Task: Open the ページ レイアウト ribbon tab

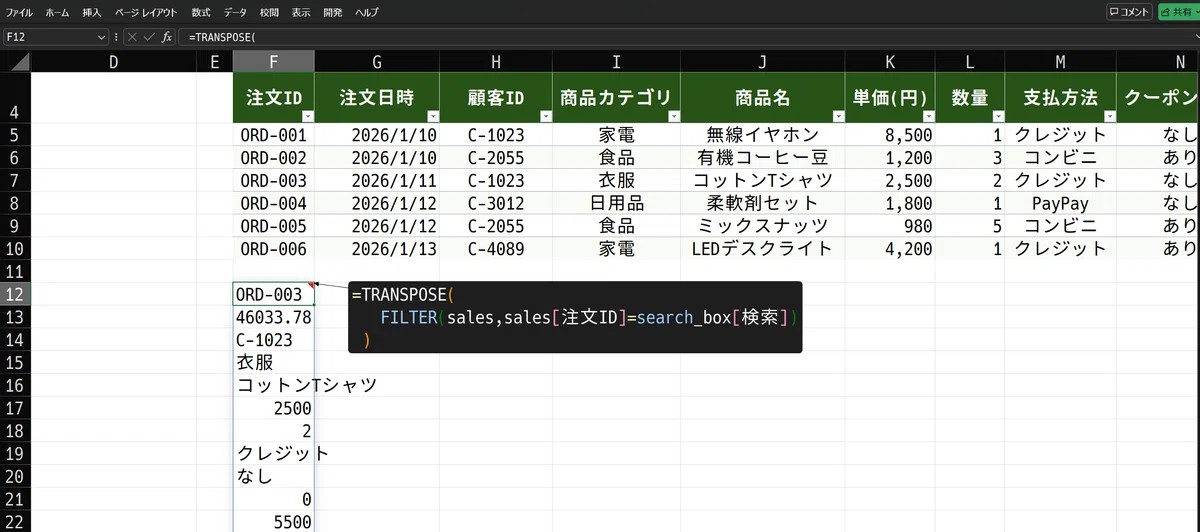Action: (146, 12)
